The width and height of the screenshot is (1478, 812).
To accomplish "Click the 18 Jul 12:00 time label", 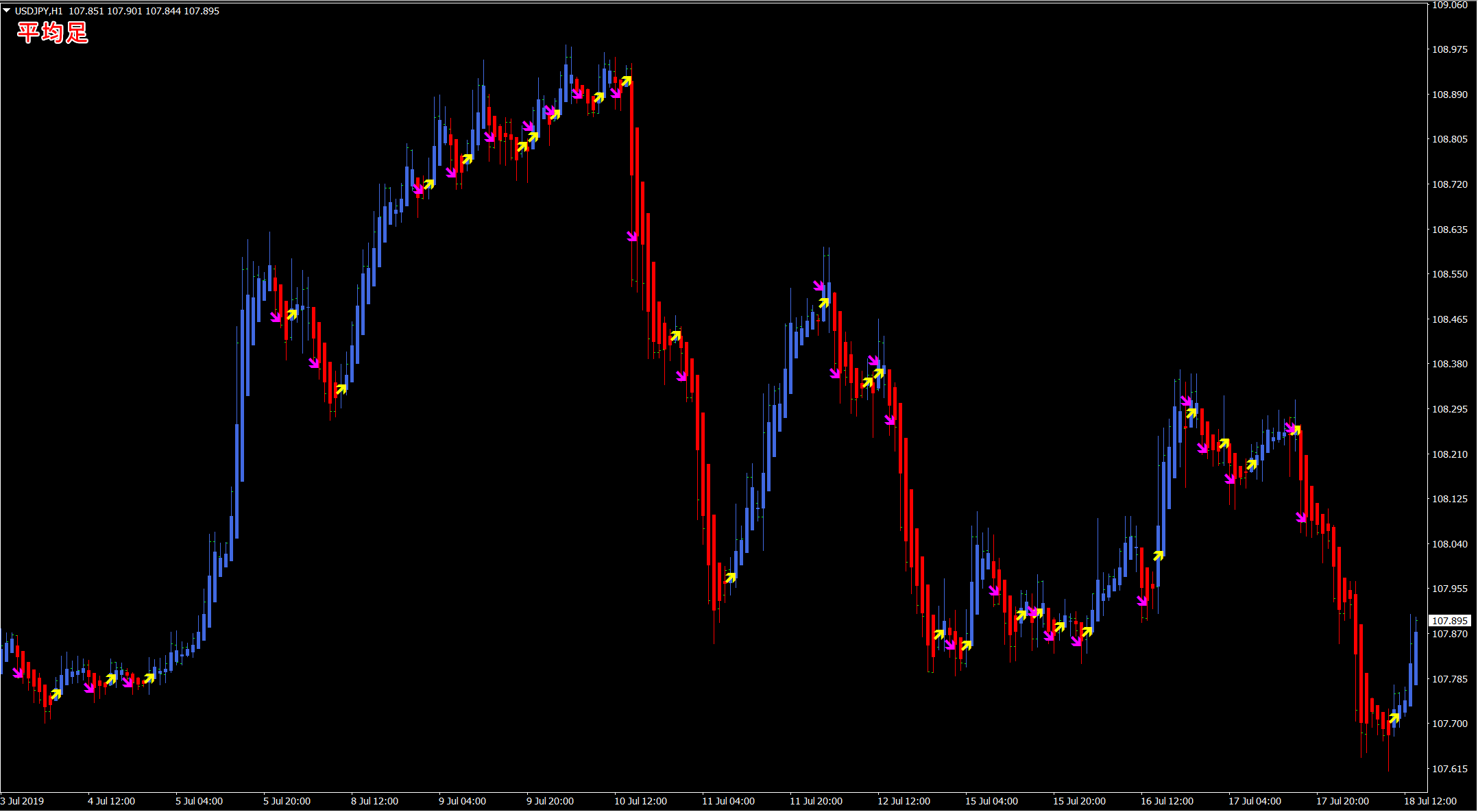I will (1430, 801).
